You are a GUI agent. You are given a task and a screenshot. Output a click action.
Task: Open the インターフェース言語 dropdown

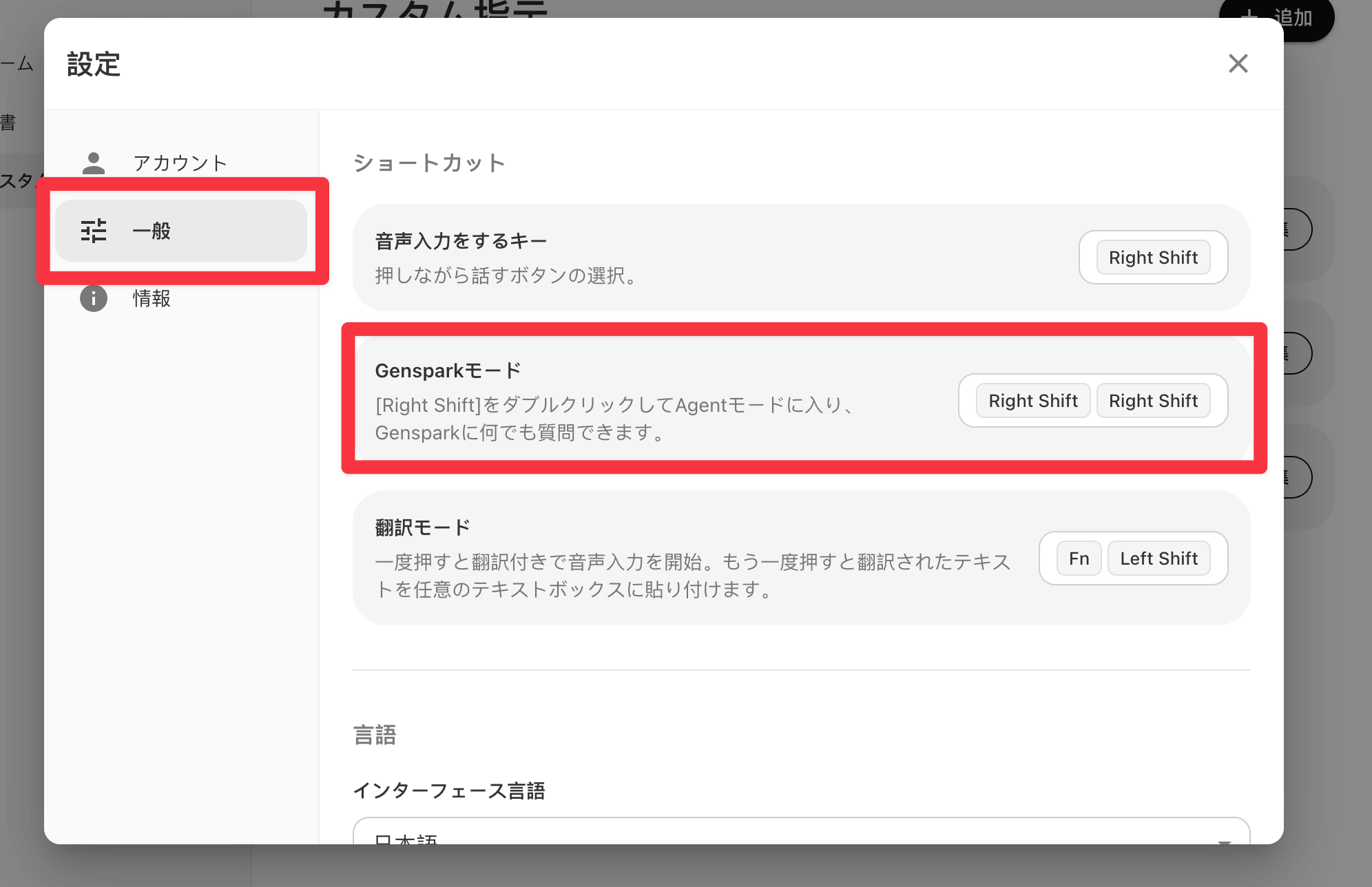pyautogui.click(x=800, y=832)
